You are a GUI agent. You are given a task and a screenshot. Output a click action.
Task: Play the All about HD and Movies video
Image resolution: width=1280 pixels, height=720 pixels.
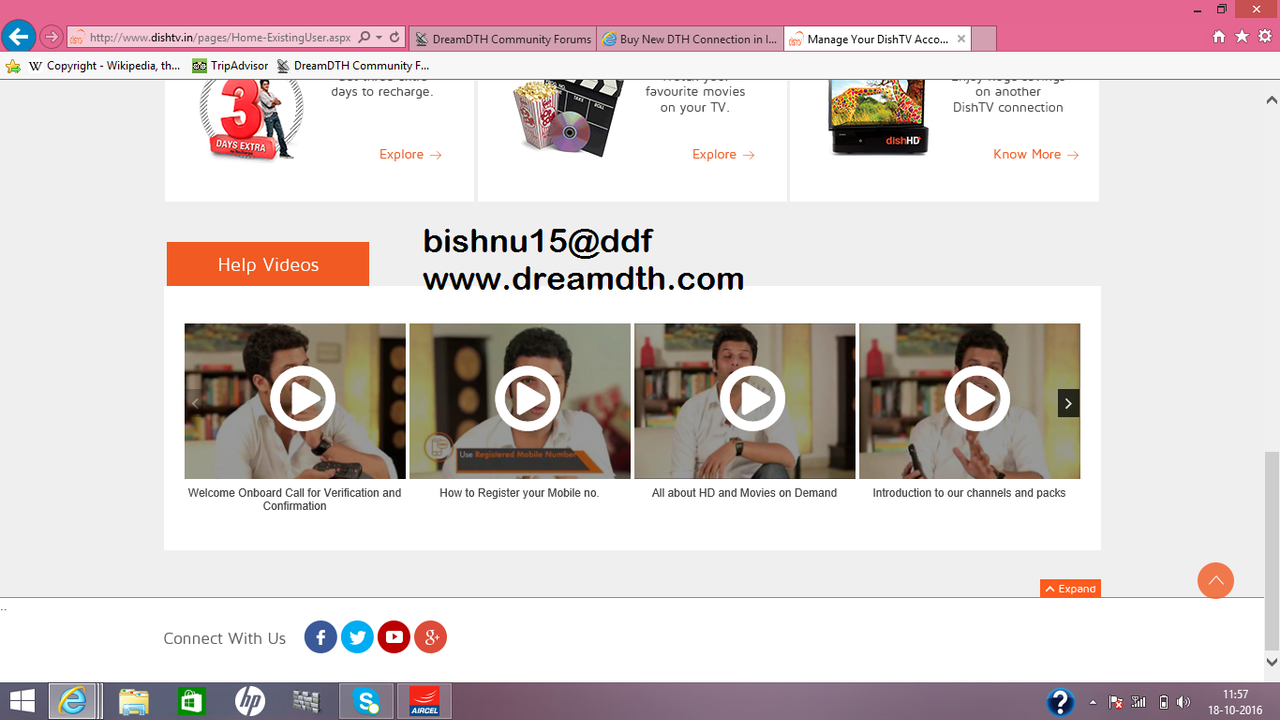point(752,398)
